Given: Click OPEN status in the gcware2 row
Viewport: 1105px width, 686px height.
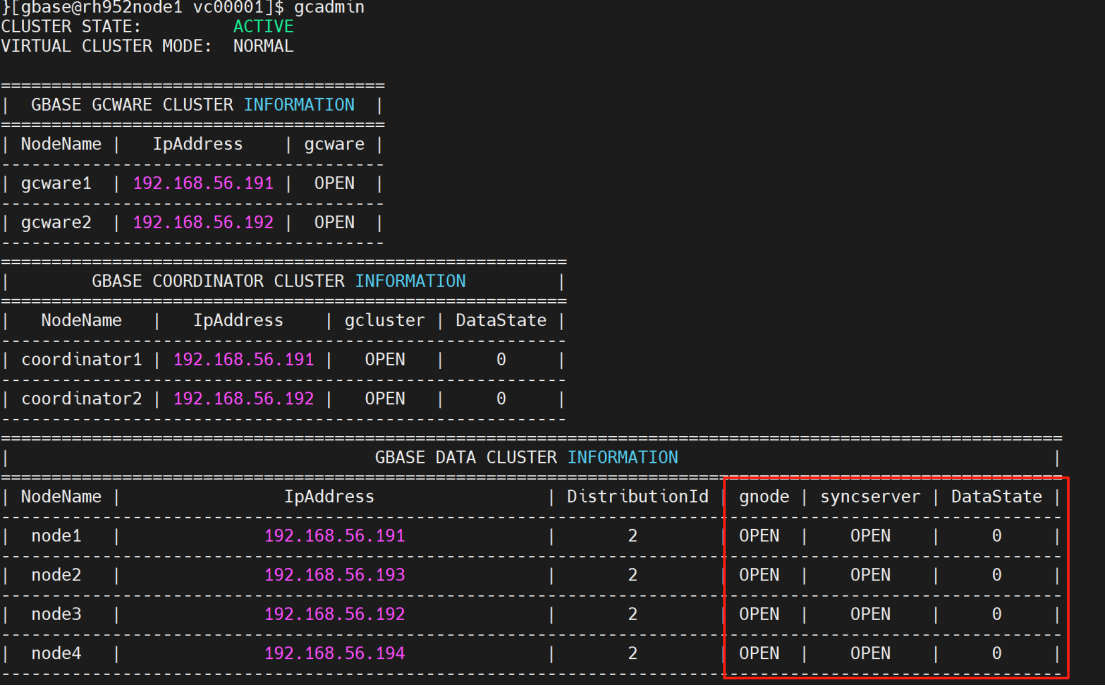Looking at the screenshot, I should coord(334,223).
